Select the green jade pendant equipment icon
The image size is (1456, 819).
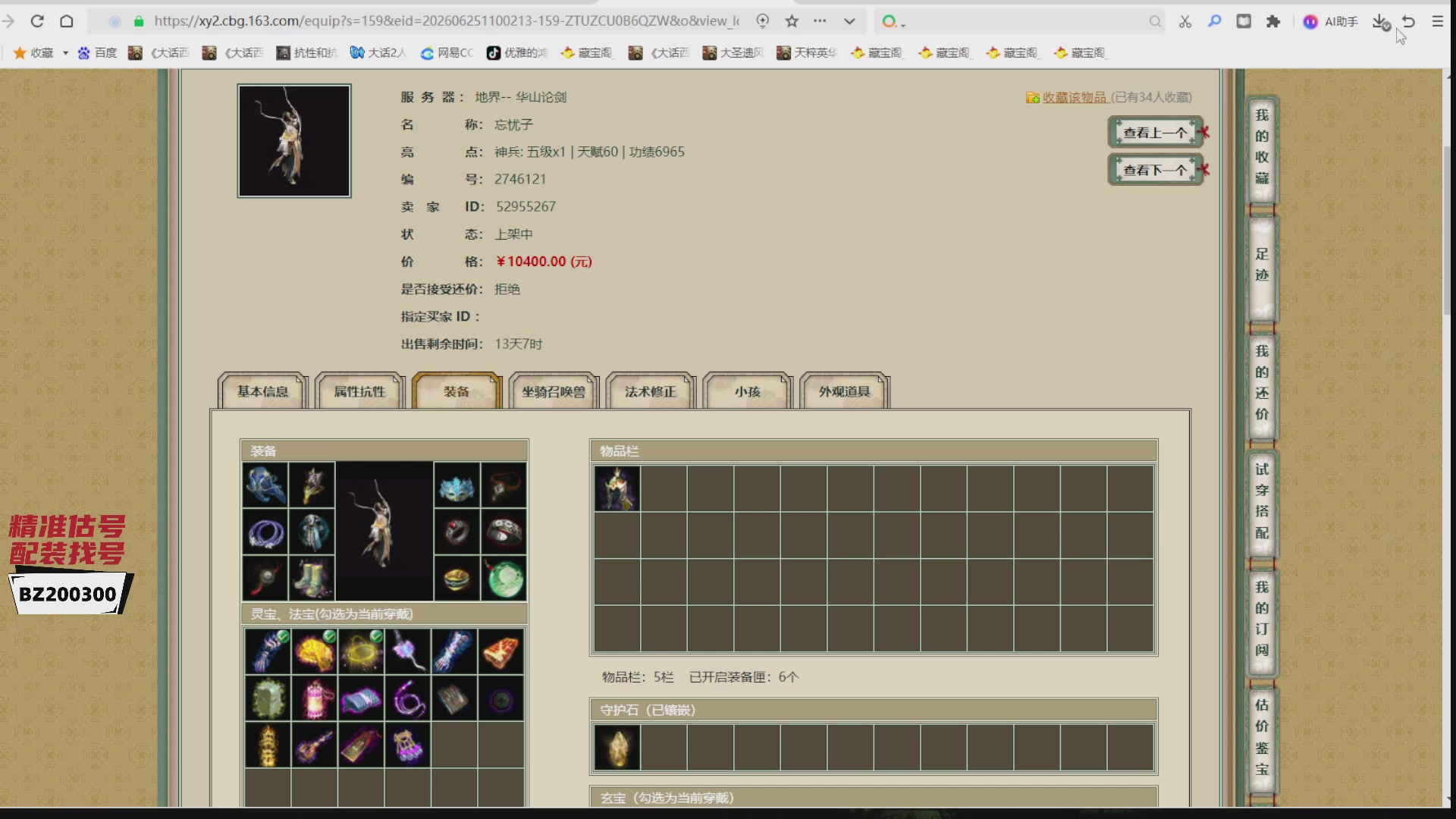click(504, 579)
